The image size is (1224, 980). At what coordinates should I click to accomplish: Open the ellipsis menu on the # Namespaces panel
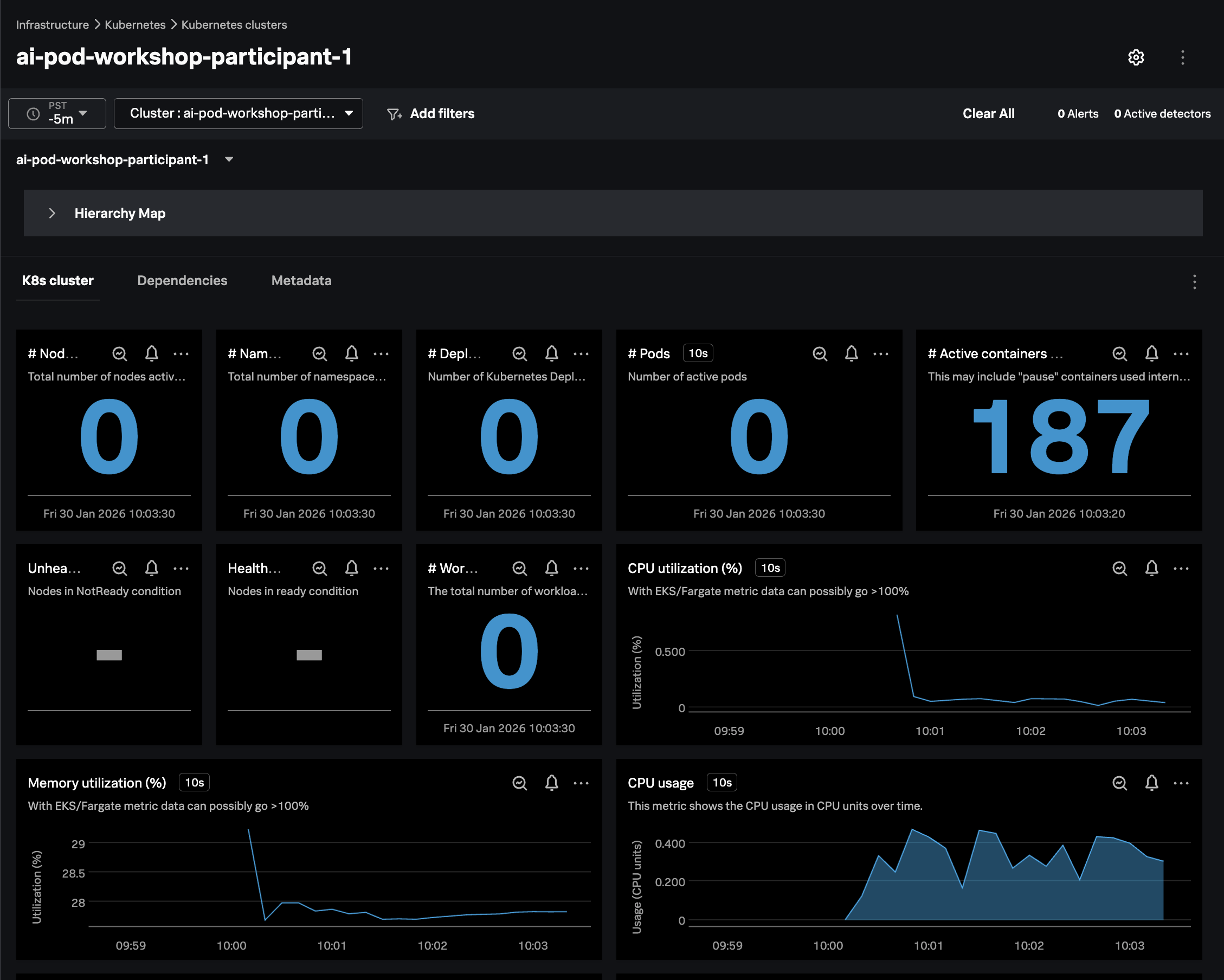pyautogui.click(x=382, y=353)
